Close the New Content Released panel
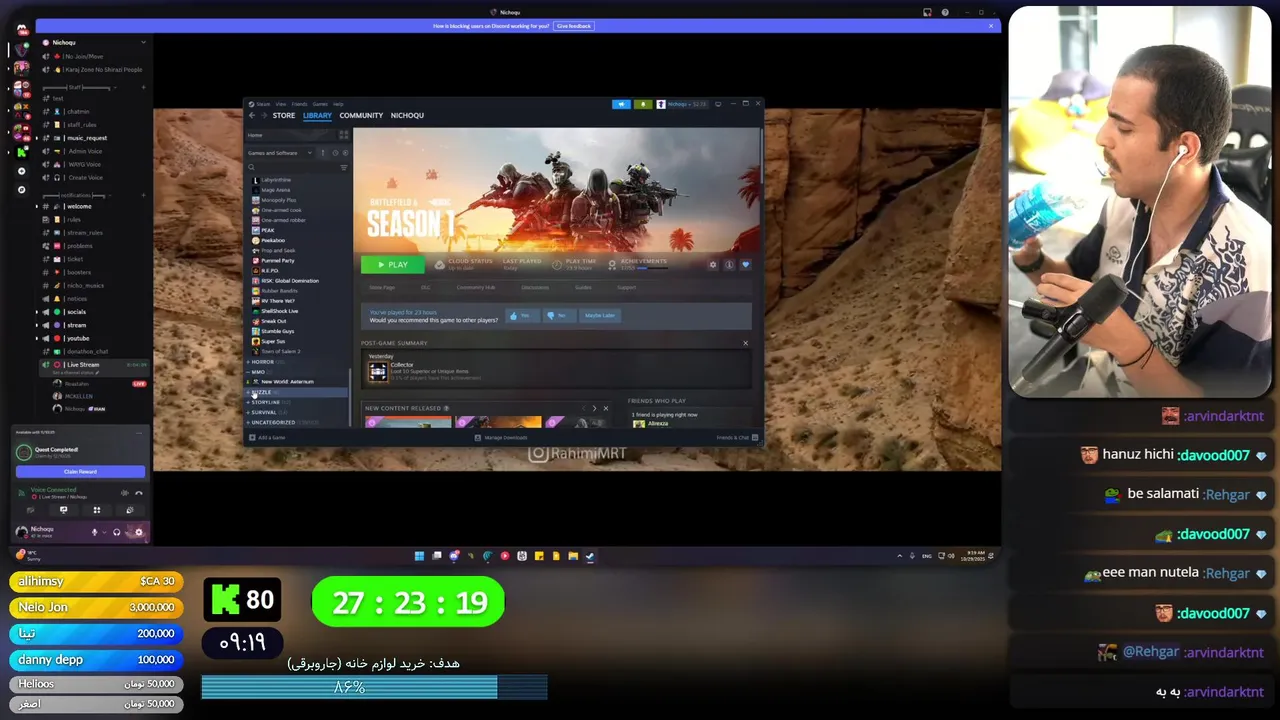Viewport: 1280px width, 720px height. pos(605,408)
